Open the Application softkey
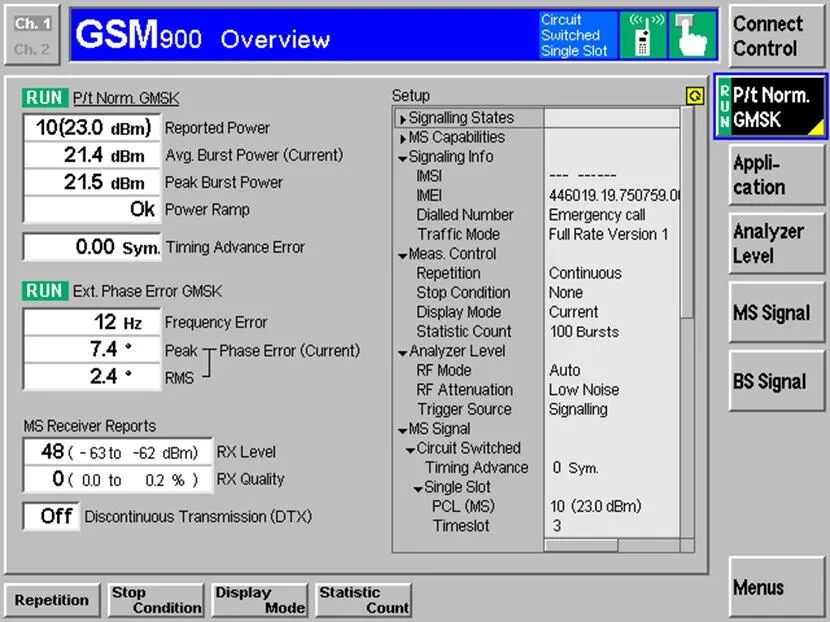The height and width of the screenshot is (622, 830). pos(776,175)
